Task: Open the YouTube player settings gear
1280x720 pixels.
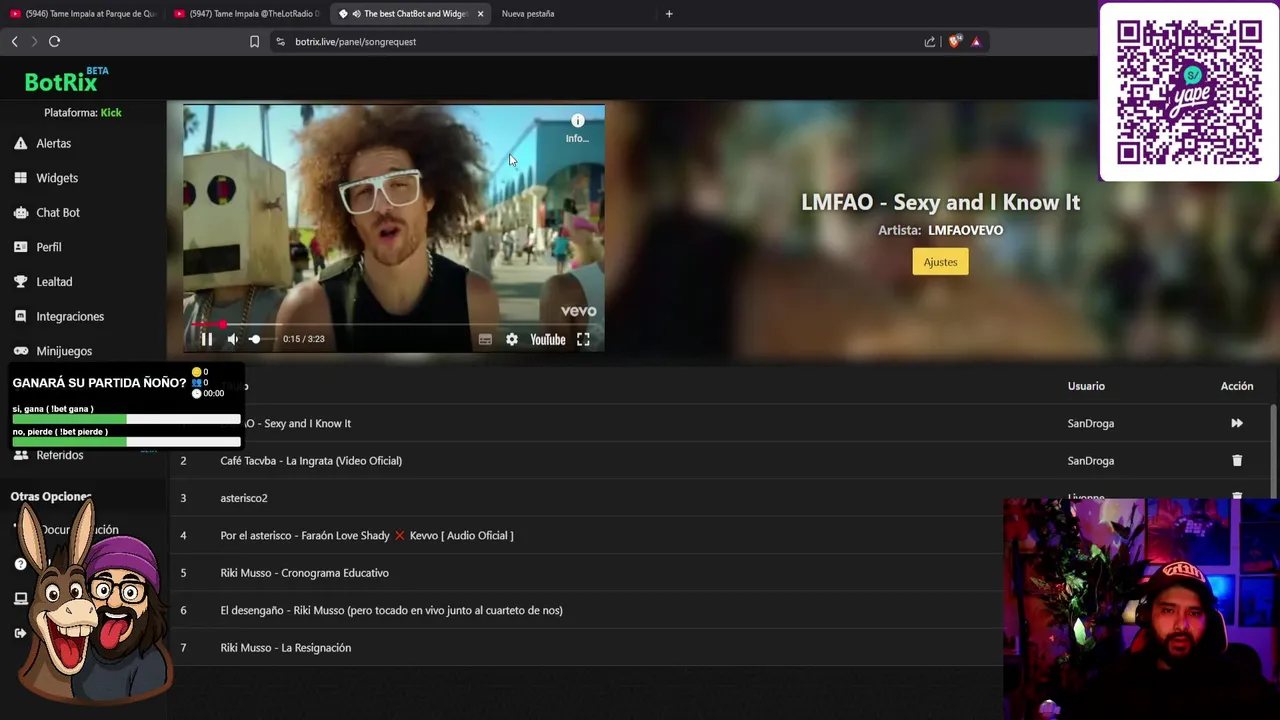Action: [x=512, y=339]
